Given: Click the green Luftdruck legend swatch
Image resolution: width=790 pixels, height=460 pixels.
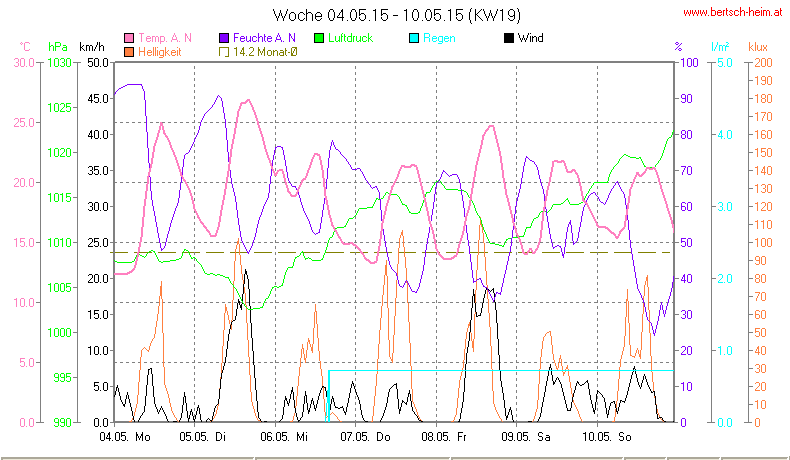Looking at the screenshot, I should [x=318, y=38].
